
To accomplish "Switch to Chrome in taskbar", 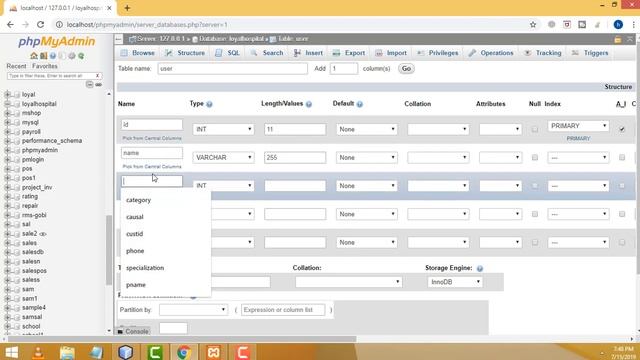I will [184, 352].
